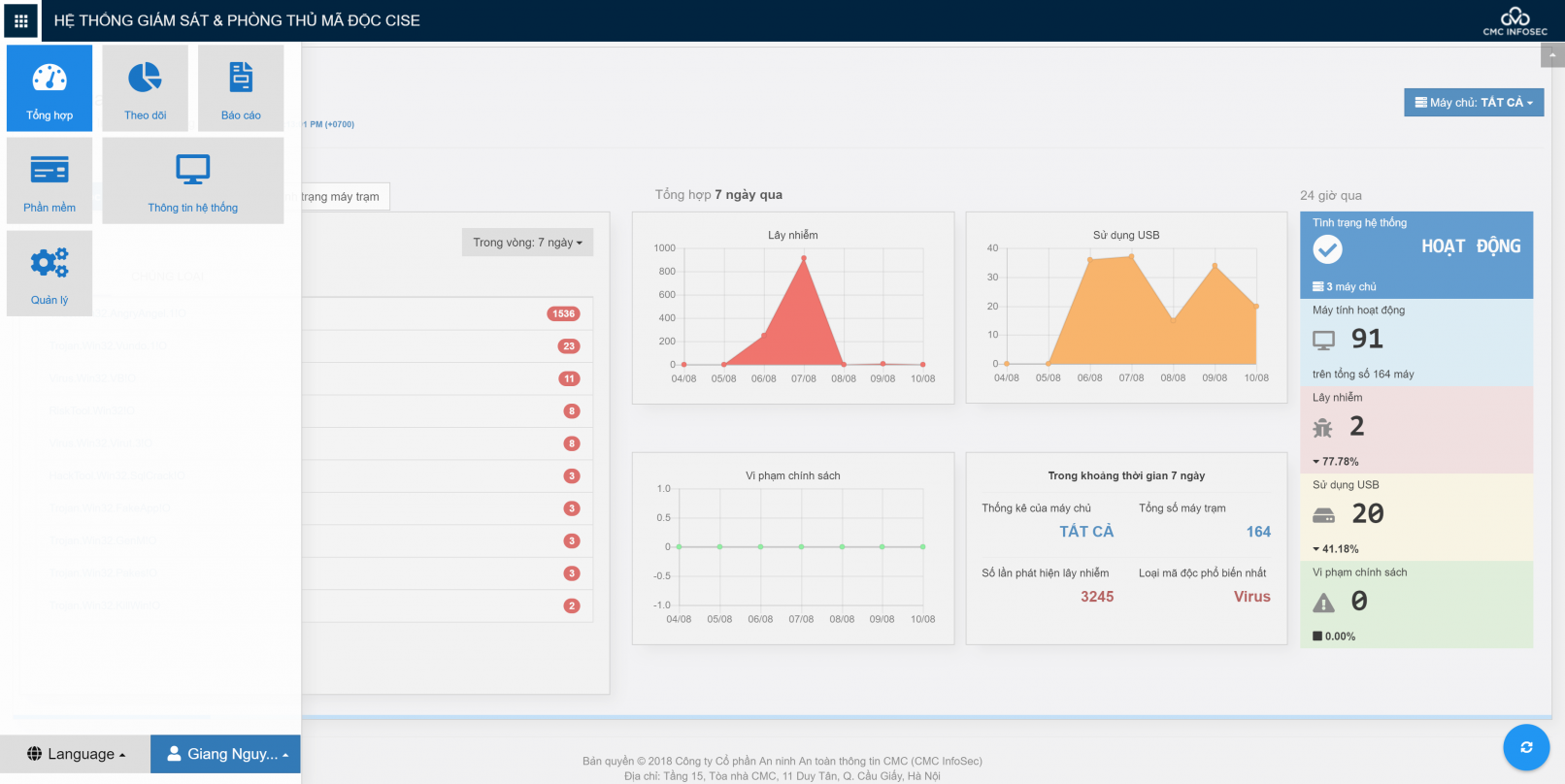Expand the Máy chủ: TẤT CẢ dropdown

tap(1473, 103)
